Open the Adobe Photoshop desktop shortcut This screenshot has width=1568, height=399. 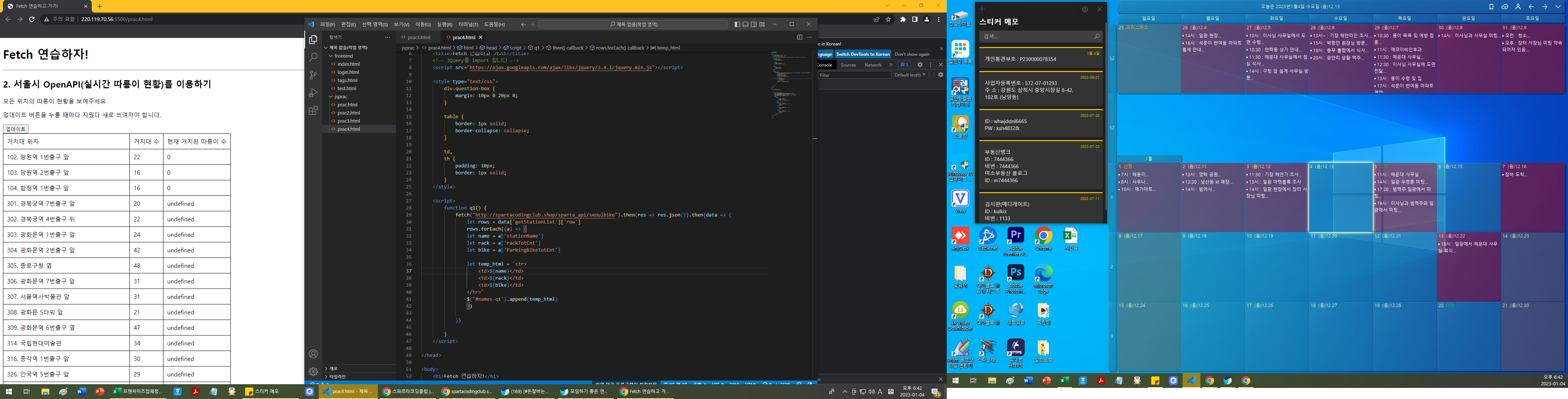click(x=1015, y=278)
